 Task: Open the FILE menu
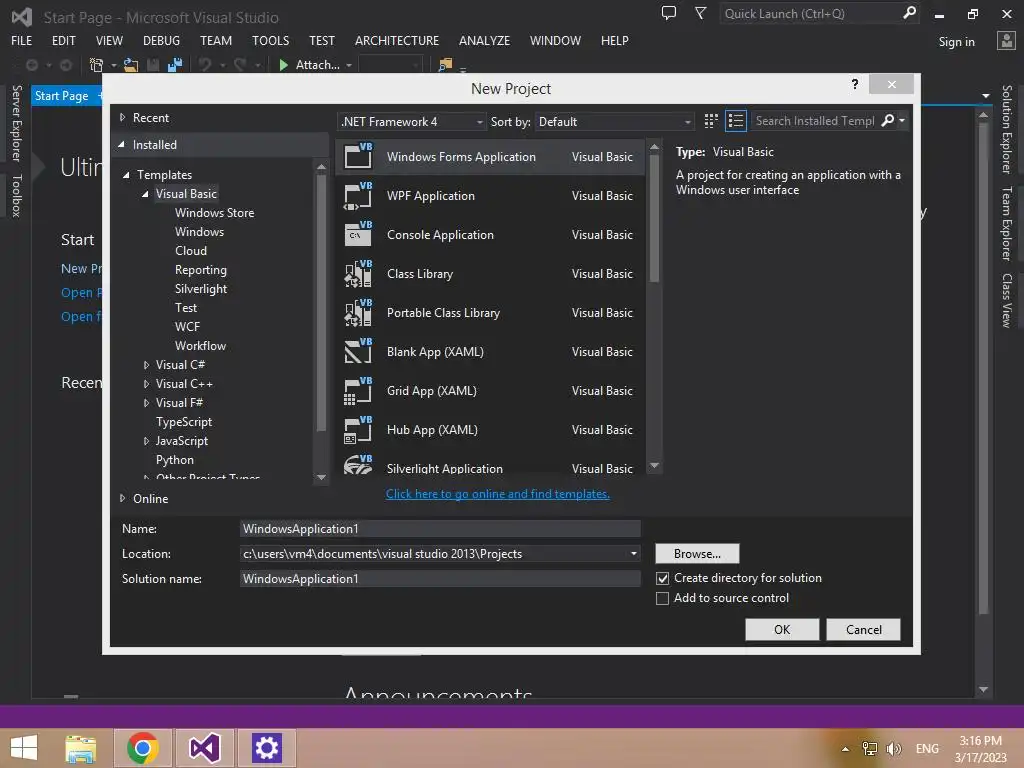point(22,40)
